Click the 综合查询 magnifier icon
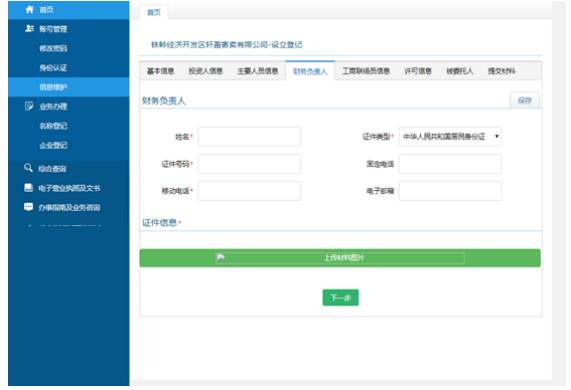571x390 pixels. click(28, 168)
